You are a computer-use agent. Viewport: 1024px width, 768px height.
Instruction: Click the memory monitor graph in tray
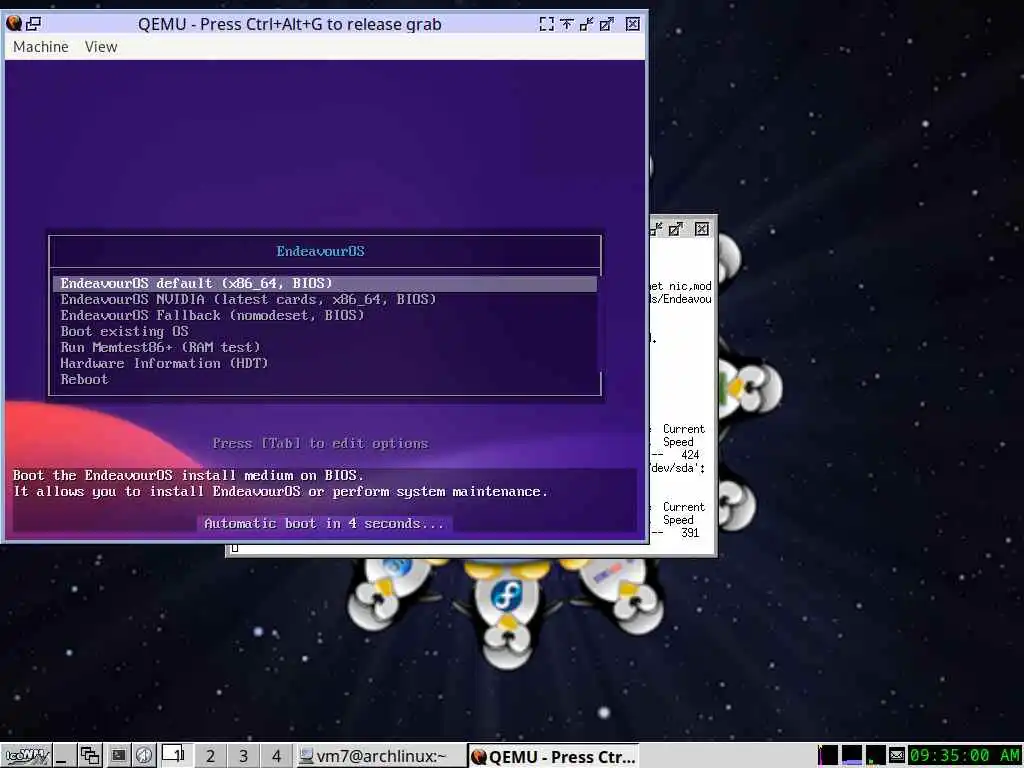852,756
